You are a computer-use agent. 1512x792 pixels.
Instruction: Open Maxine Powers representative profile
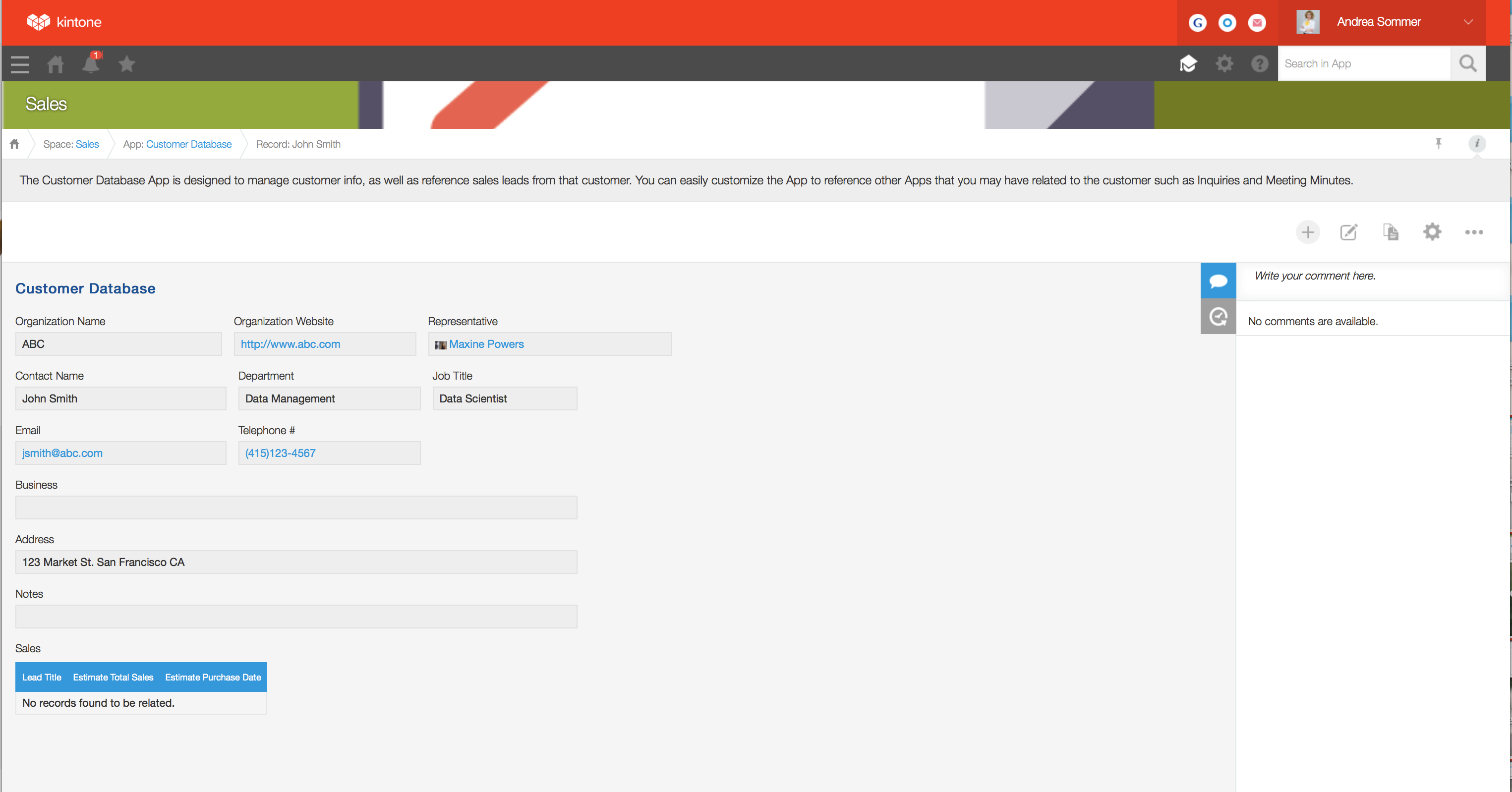coord(486,344)
